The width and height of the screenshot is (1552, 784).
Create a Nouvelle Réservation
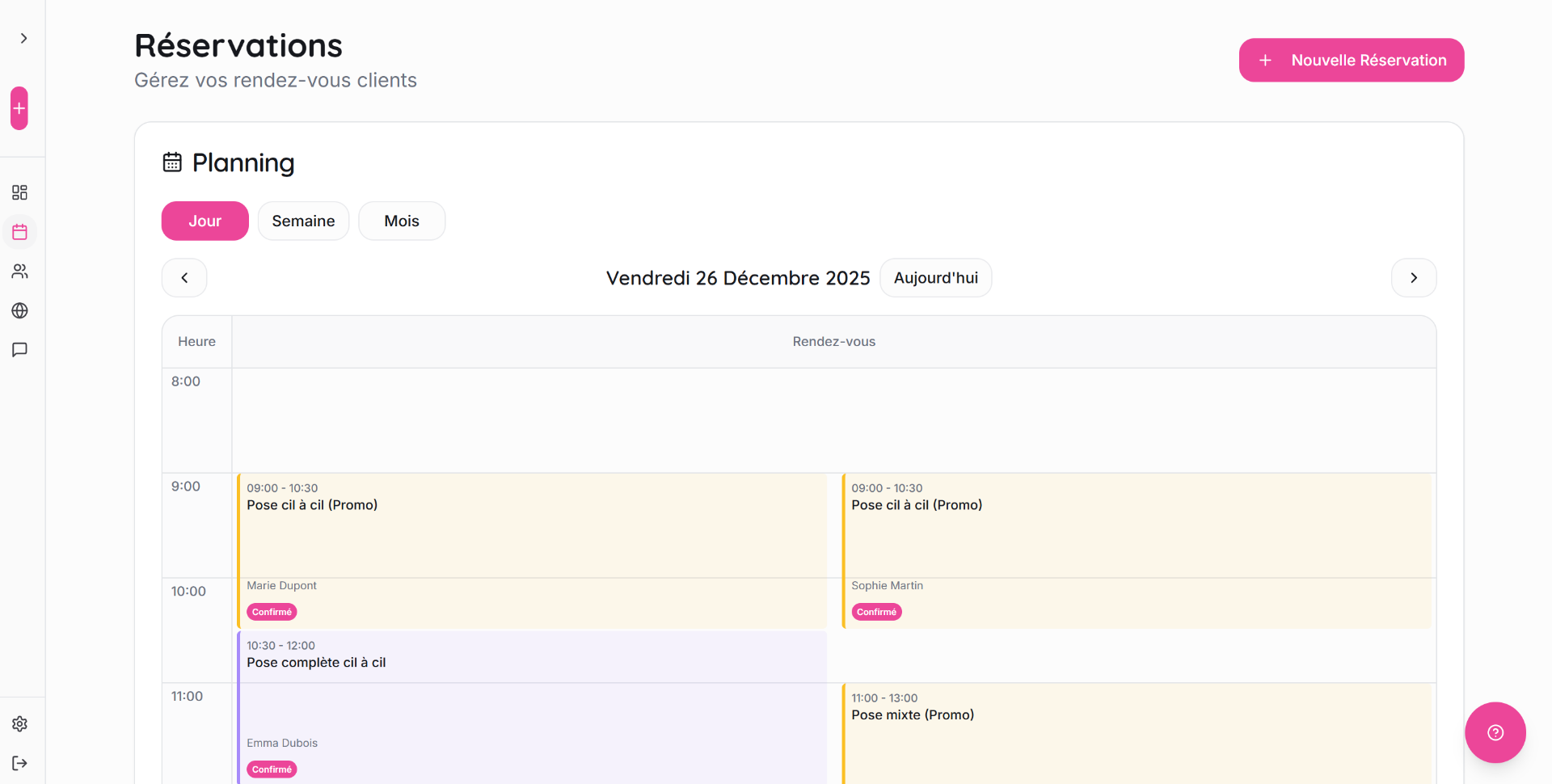click(1351, 60)
